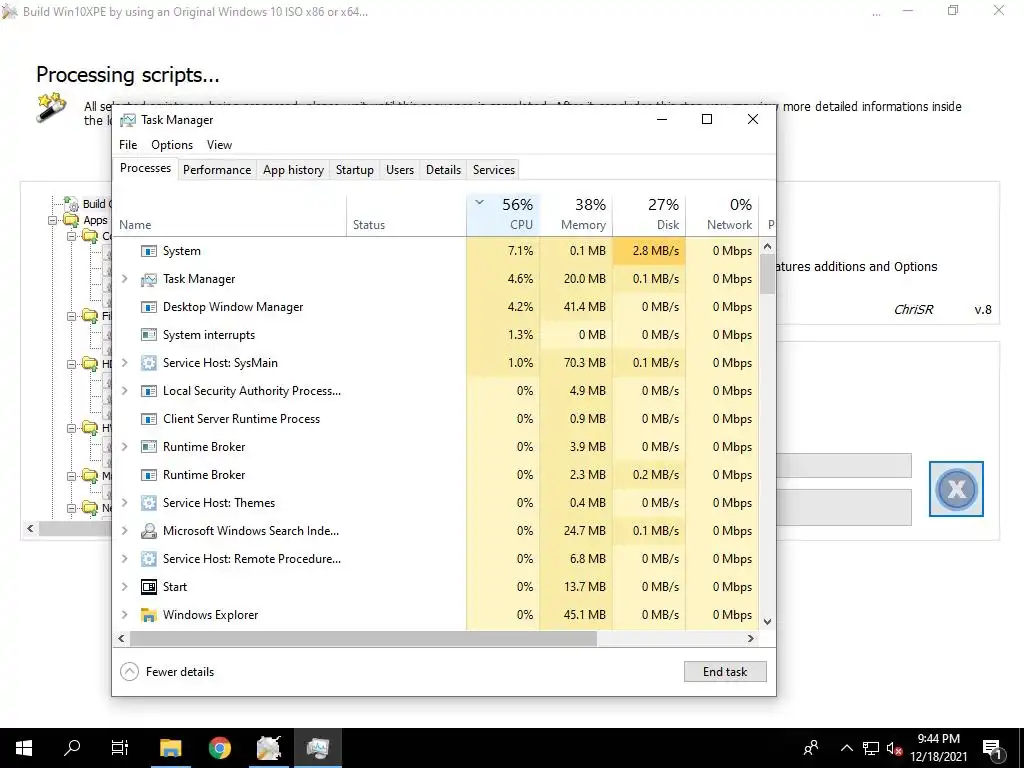Switch to the Users tab
This screenshot has width=1024, height=768.
400,170
